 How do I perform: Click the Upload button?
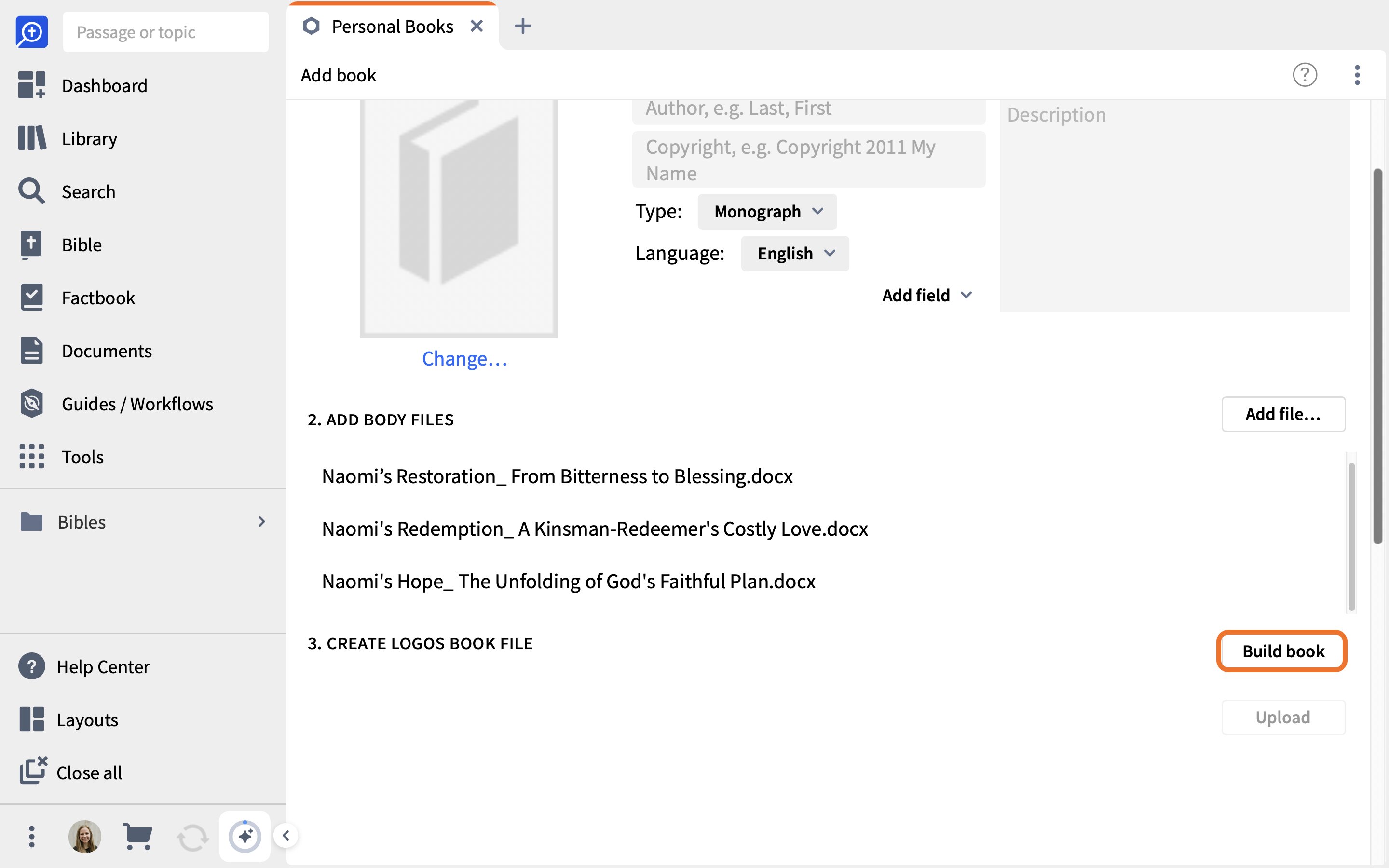click(1283, 718)
